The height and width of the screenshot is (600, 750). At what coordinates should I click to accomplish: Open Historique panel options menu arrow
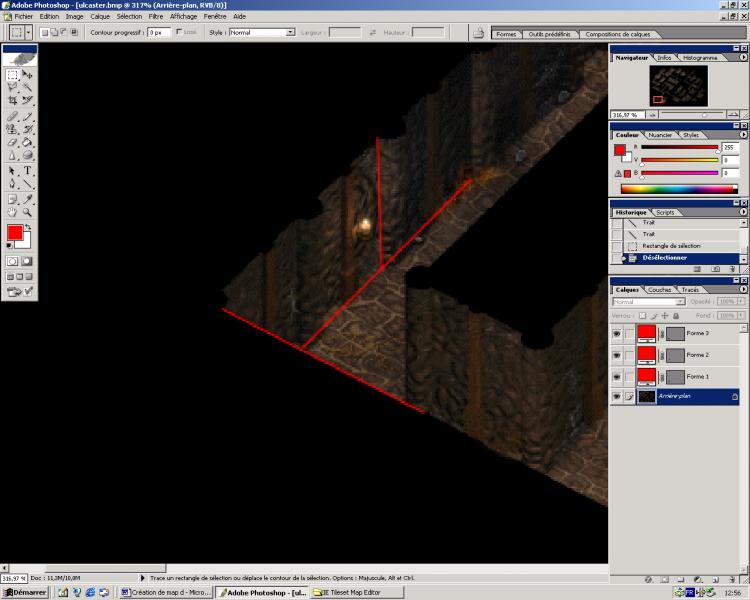coord(743,212)
